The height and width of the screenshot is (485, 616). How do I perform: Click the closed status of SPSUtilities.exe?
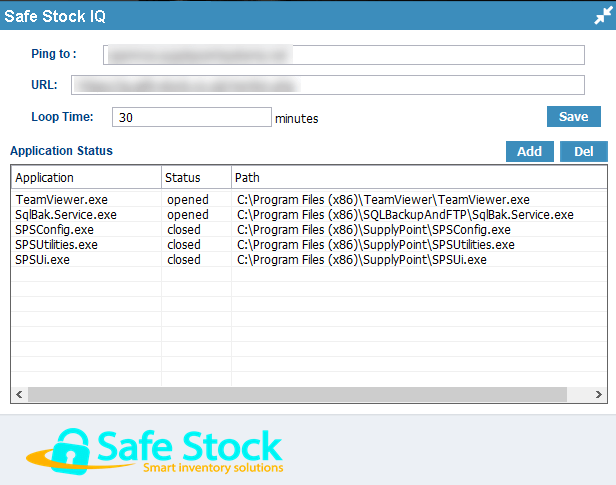(184, 245)
